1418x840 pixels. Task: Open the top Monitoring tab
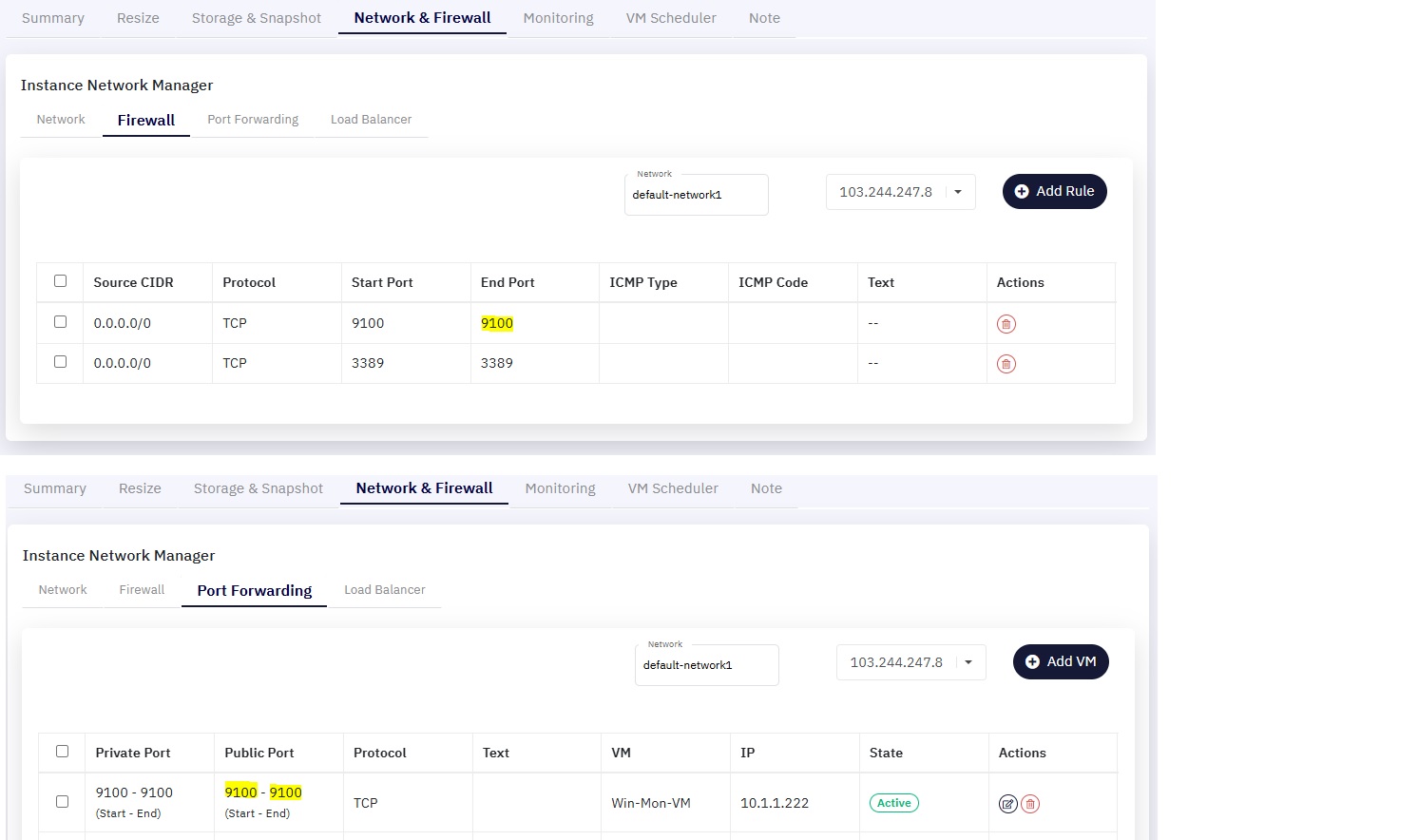click(x=559, y=18)
